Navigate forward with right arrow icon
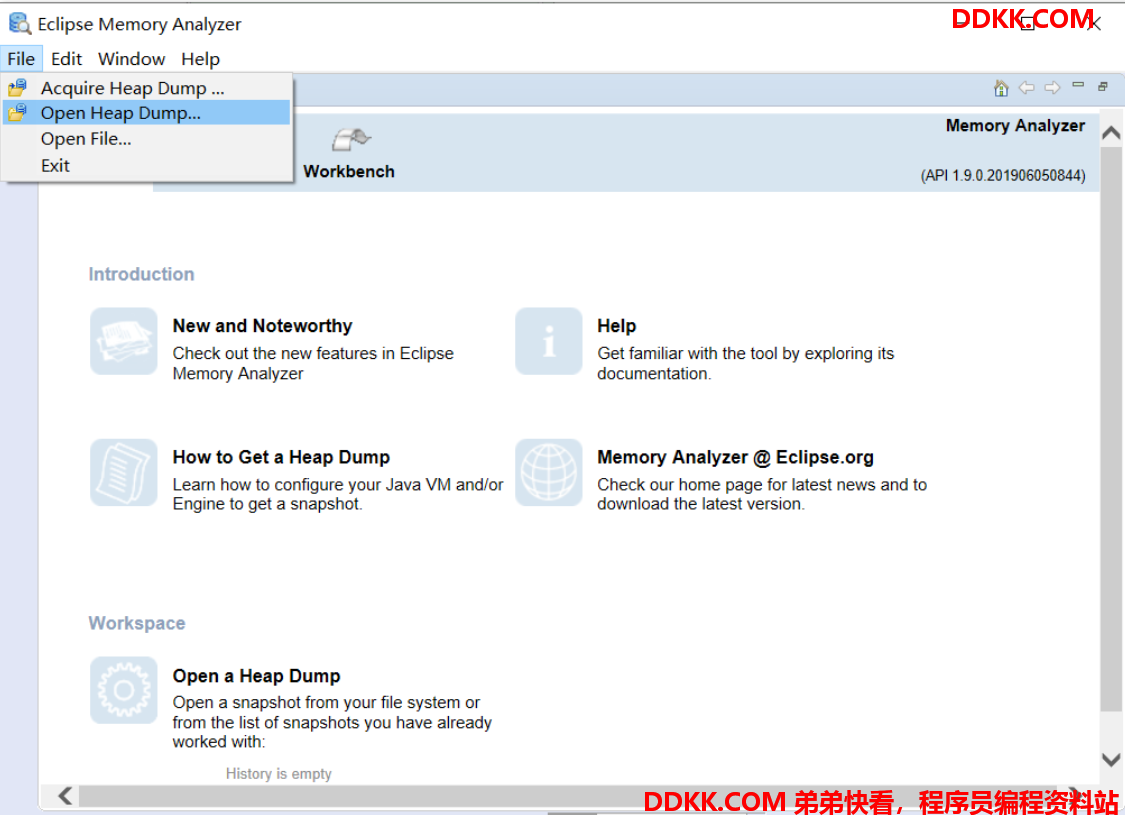This screenshot has width=1125, height=815. (1053, 88)
